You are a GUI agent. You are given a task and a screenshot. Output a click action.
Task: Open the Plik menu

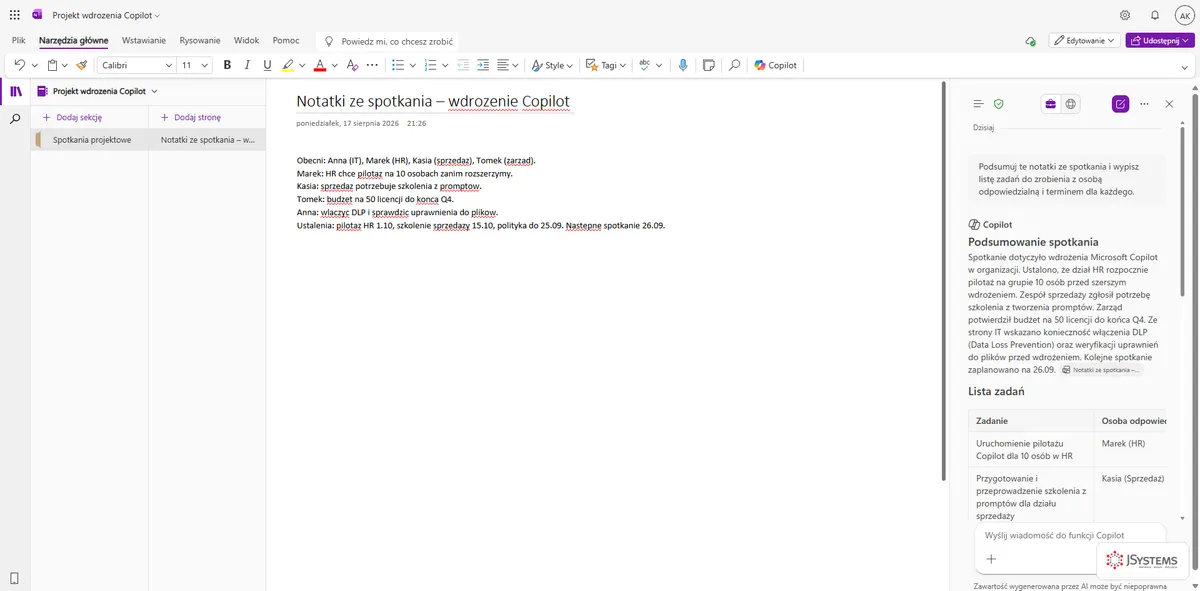[19, 41]
